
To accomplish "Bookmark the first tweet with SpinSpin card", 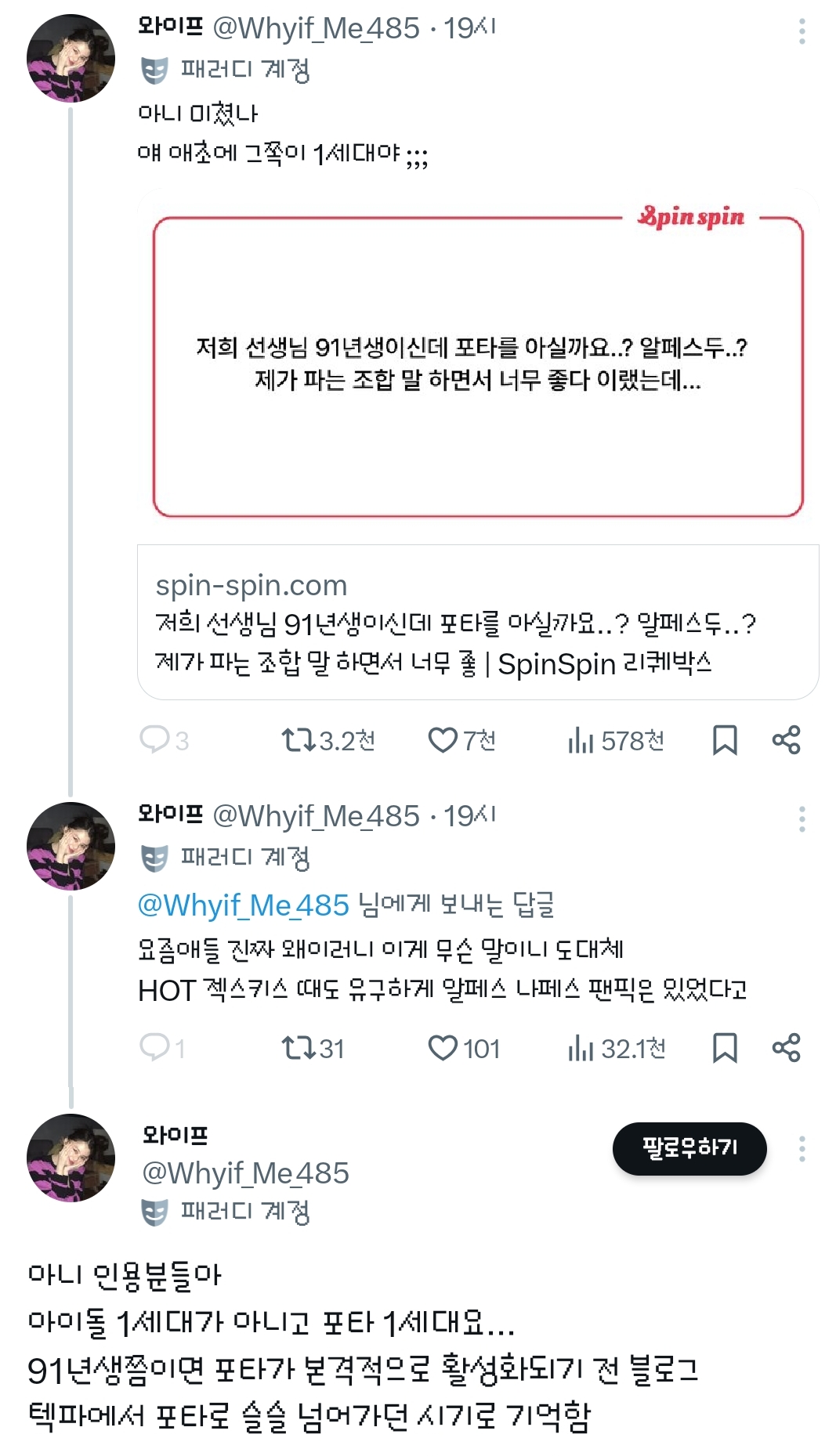I will coord(725,739).
